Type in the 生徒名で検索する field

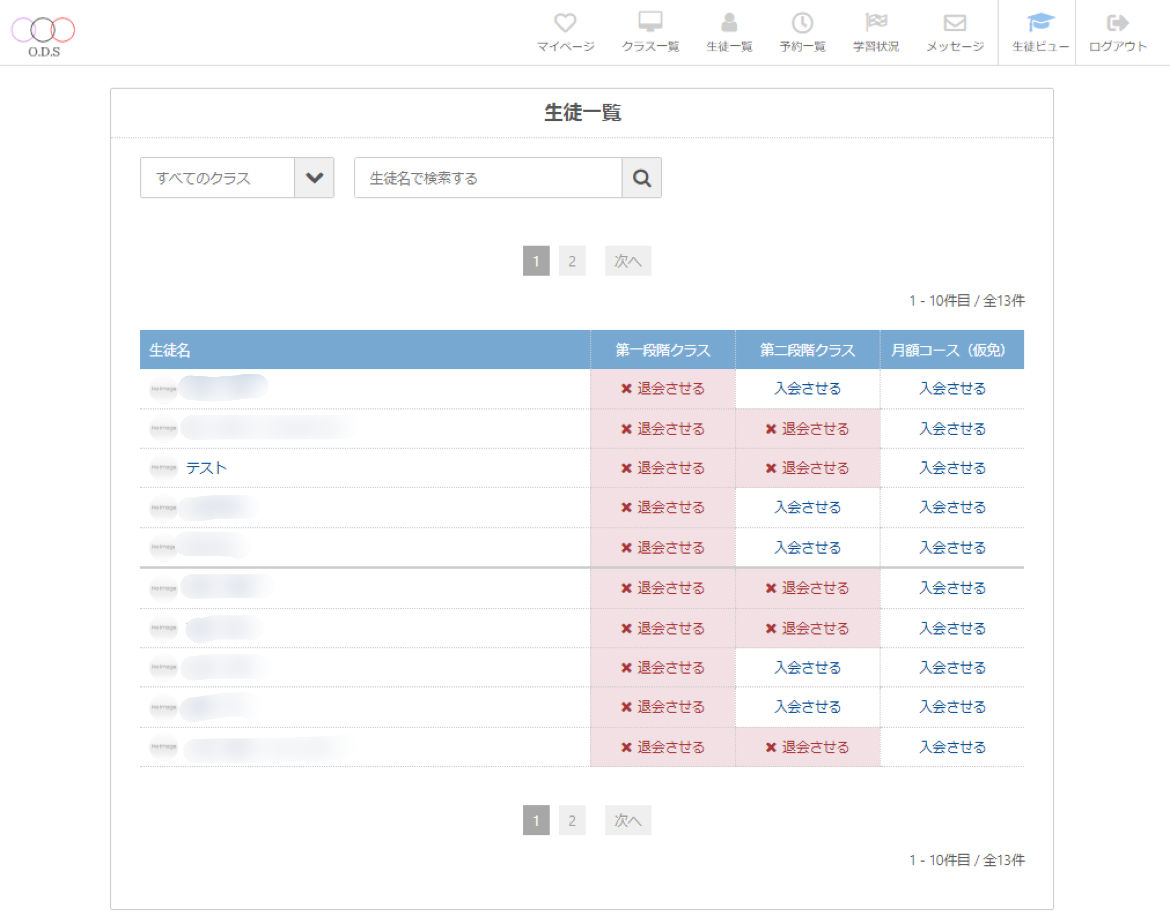pyautogui.click(x=488, y=178)
